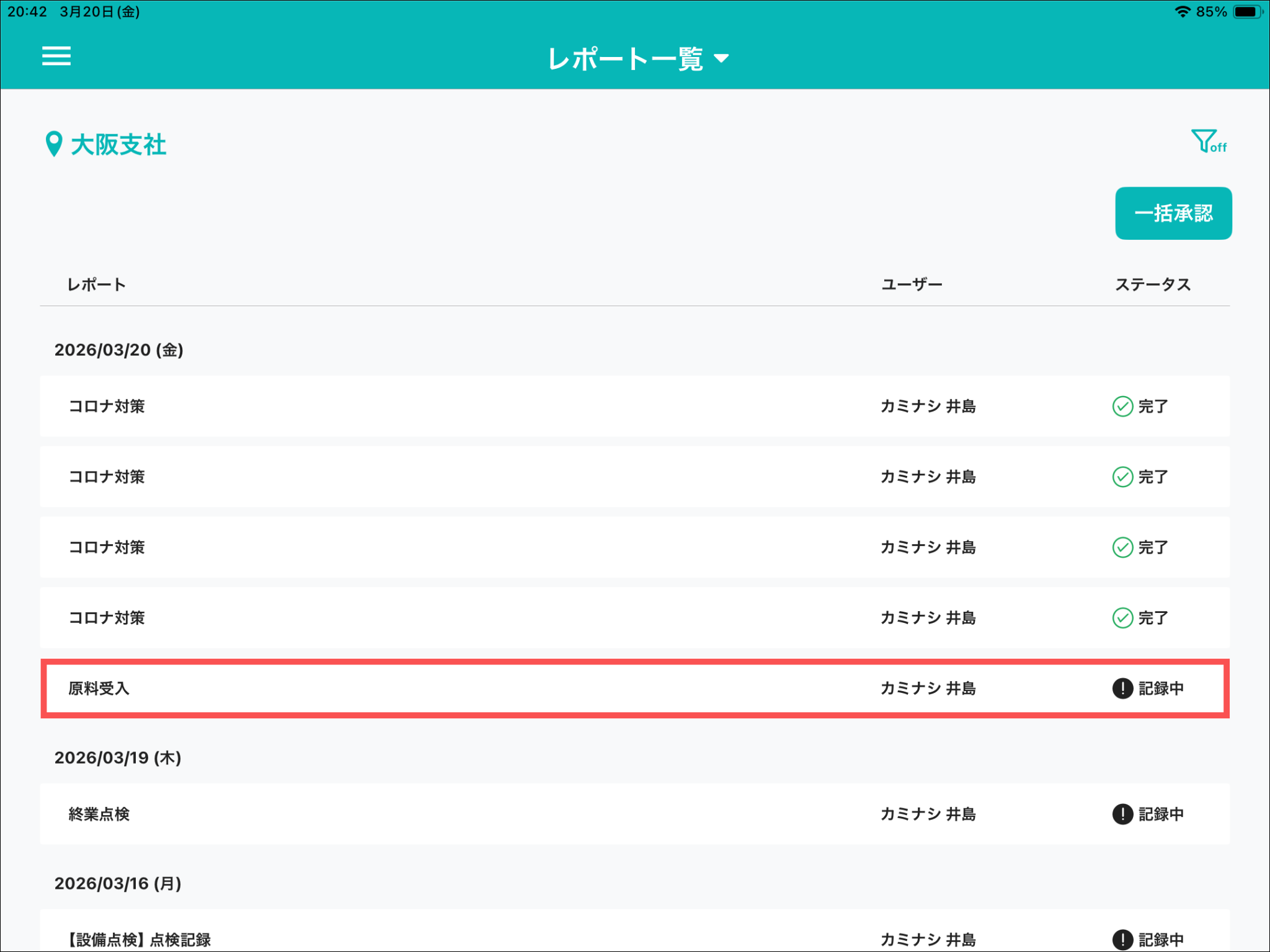This screenshot has height=952, width=1270.
Task: Open the 終業点検 report row
Action: [99, 814]
